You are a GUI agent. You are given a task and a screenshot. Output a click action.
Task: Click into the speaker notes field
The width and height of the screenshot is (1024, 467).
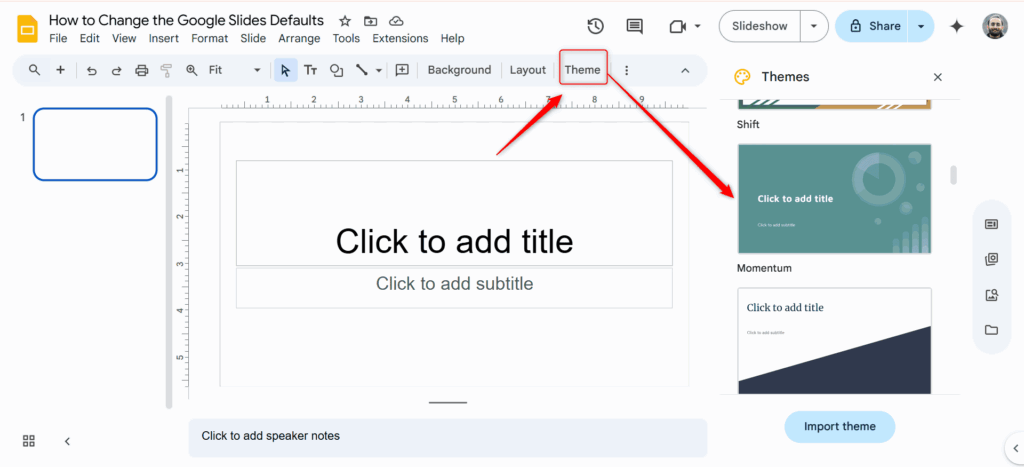[x=447, y=437]
